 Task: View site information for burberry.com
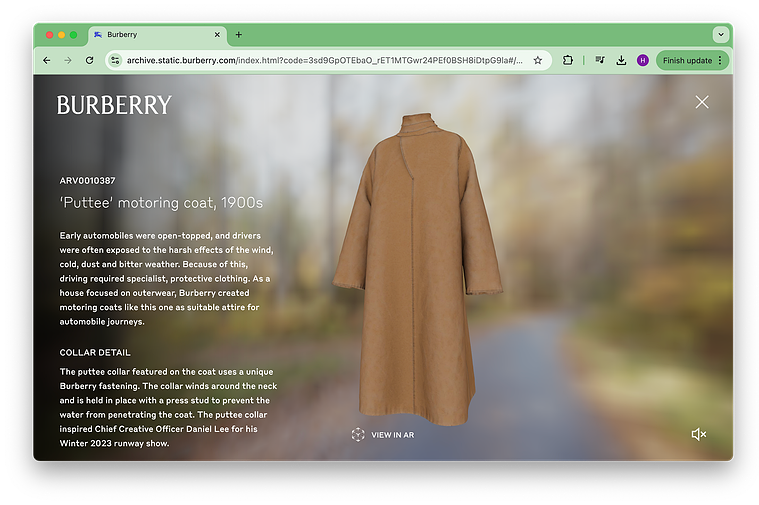pyautogui.click(x=115, y=61)
